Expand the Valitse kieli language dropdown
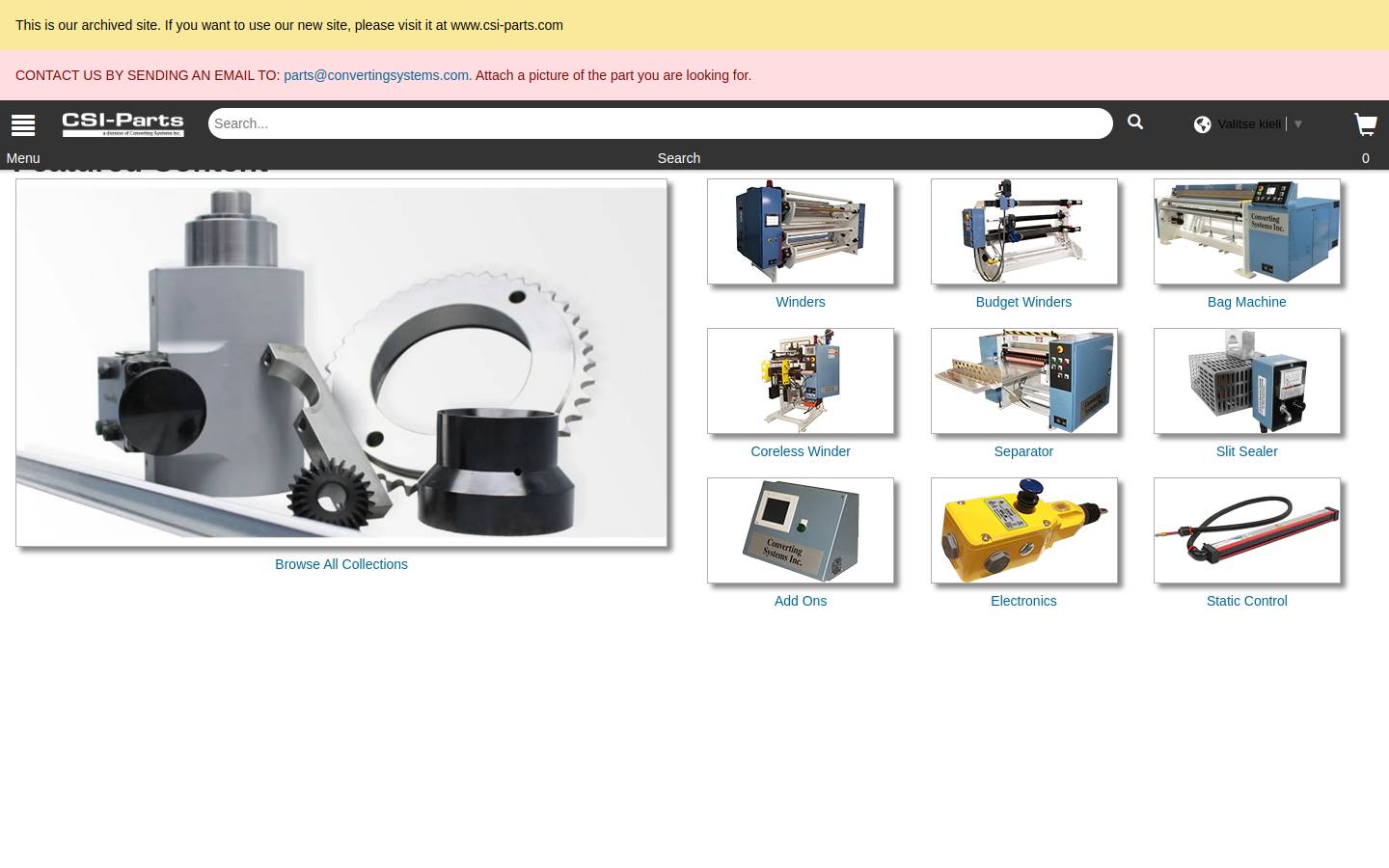The height and width of the screenshot is (868, 1389). point(1260,123)
